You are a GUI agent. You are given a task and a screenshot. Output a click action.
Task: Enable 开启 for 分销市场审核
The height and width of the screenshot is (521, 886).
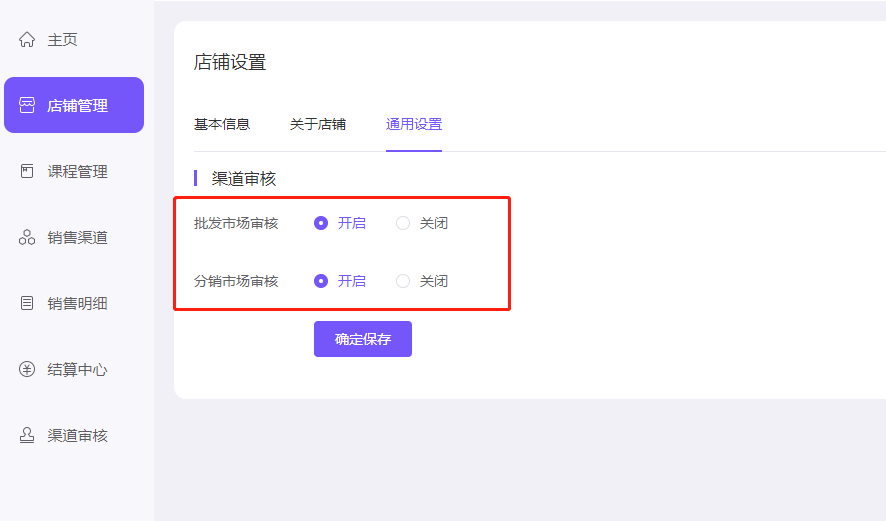coord(321,281)
